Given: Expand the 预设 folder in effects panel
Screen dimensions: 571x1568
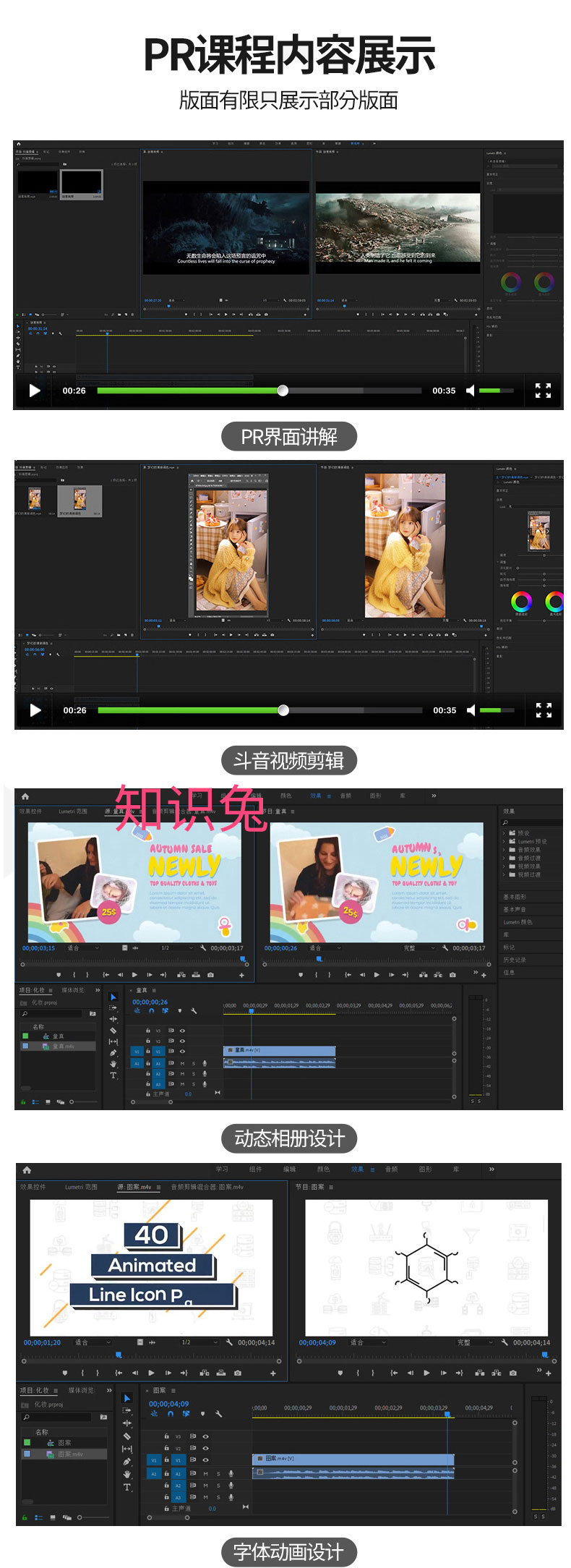Looking at the screenshot, I should click(504, 833).
